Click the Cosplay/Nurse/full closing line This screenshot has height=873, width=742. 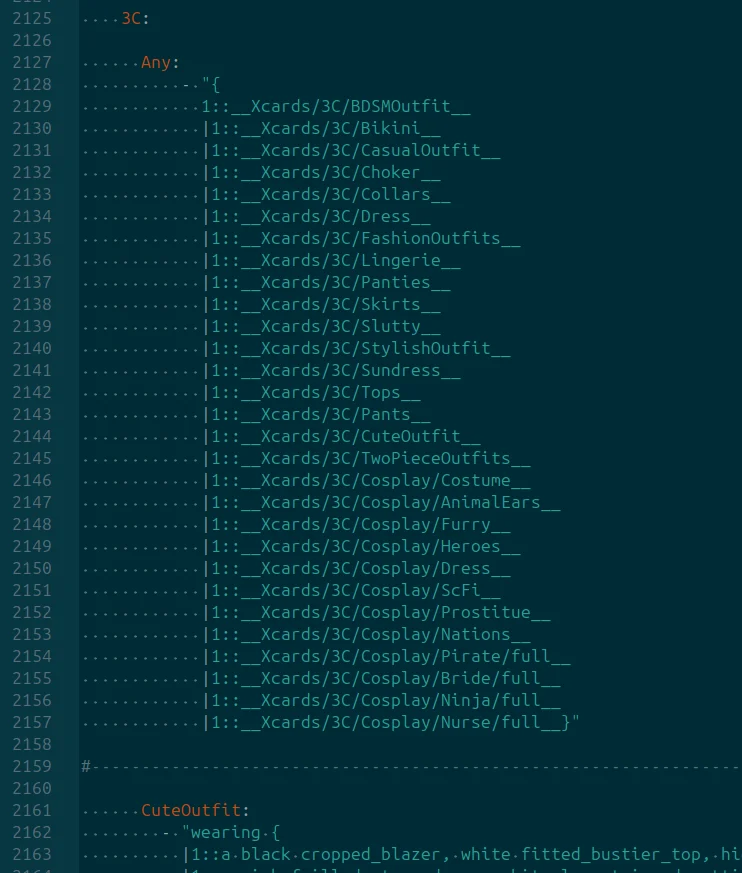click(x=392, y=723)
